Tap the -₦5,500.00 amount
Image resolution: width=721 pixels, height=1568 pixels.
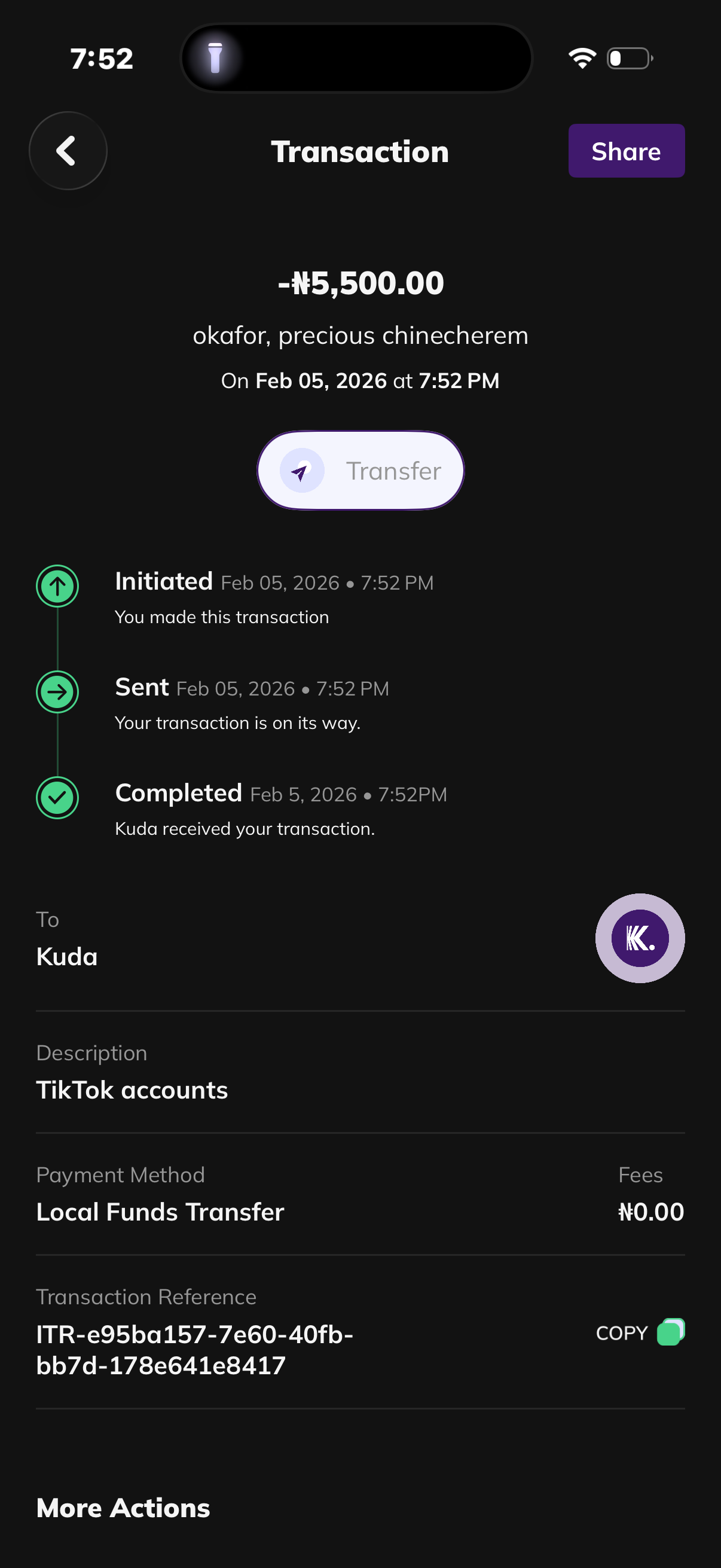point(360,283)
